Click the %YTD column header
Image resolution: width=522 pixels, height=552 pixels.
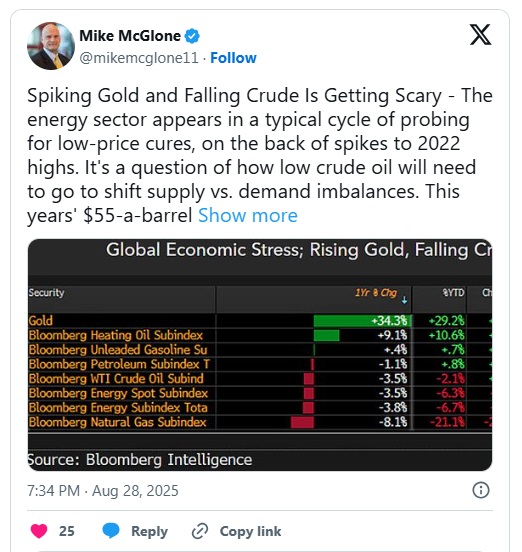[x=453, y=293]
